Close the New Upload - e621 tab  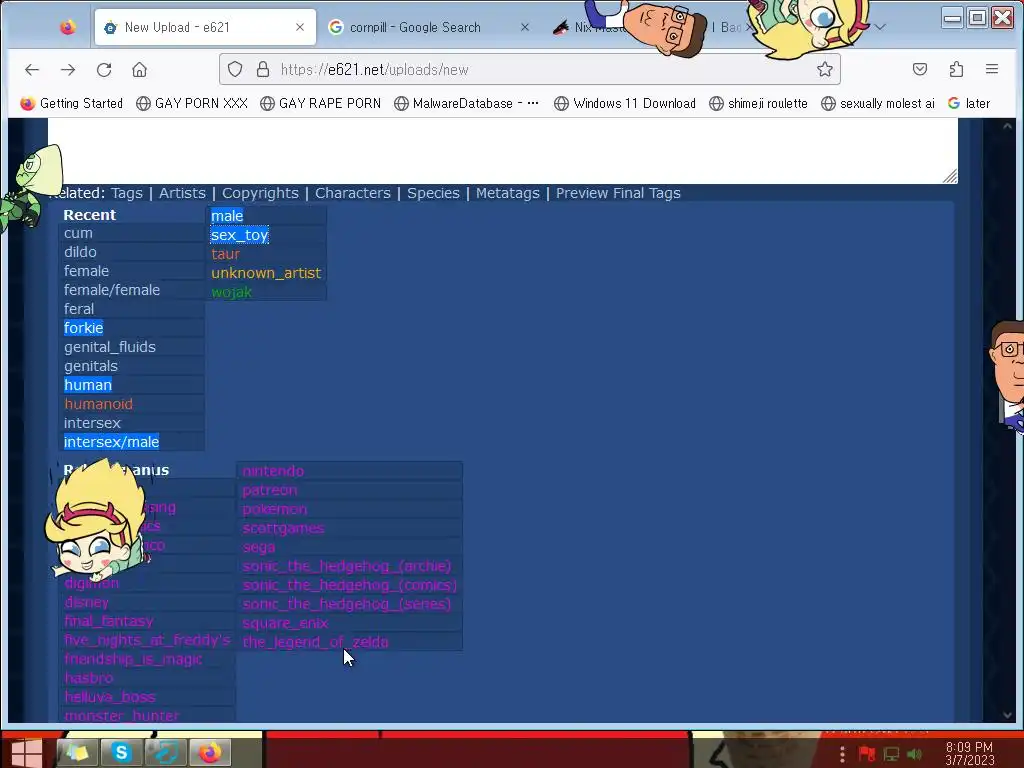[300, 27]
